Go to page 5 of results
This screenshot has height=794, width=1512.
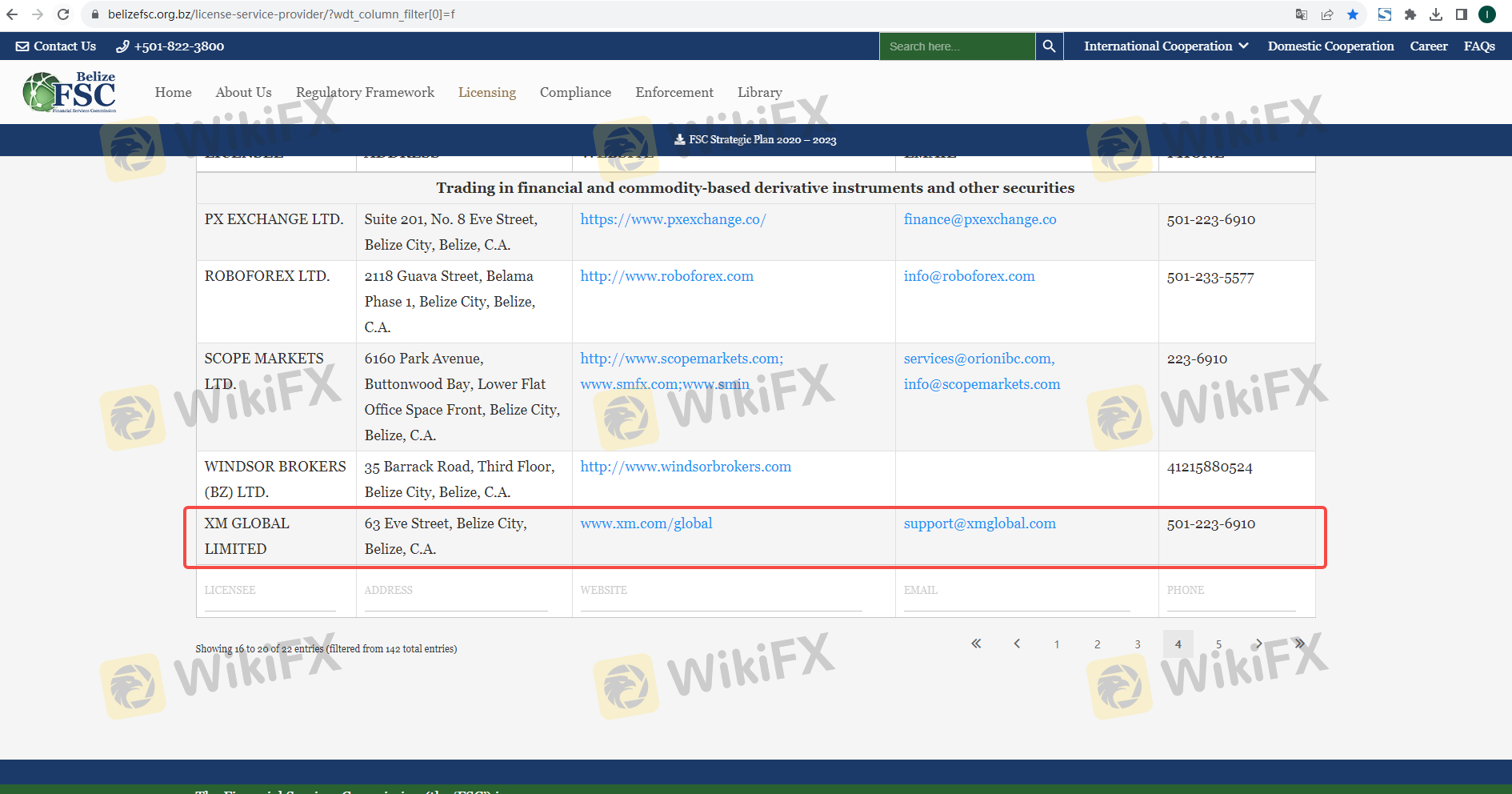tap(1218, 644)
